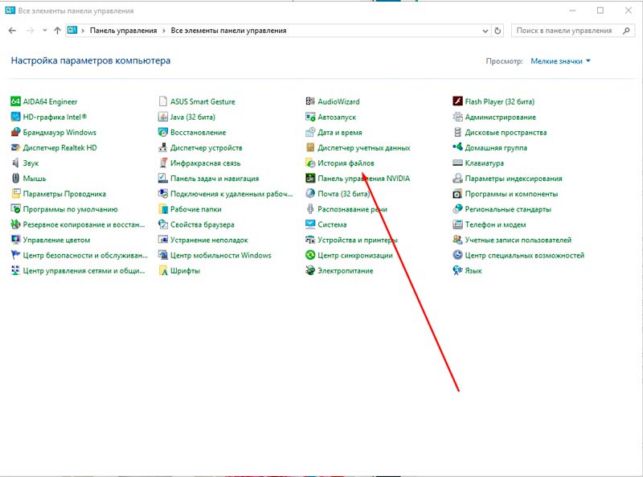The height and width of the screenshot is (477, 643).
Task: Click the Звук speaker icon
Action: pos(16,163)
